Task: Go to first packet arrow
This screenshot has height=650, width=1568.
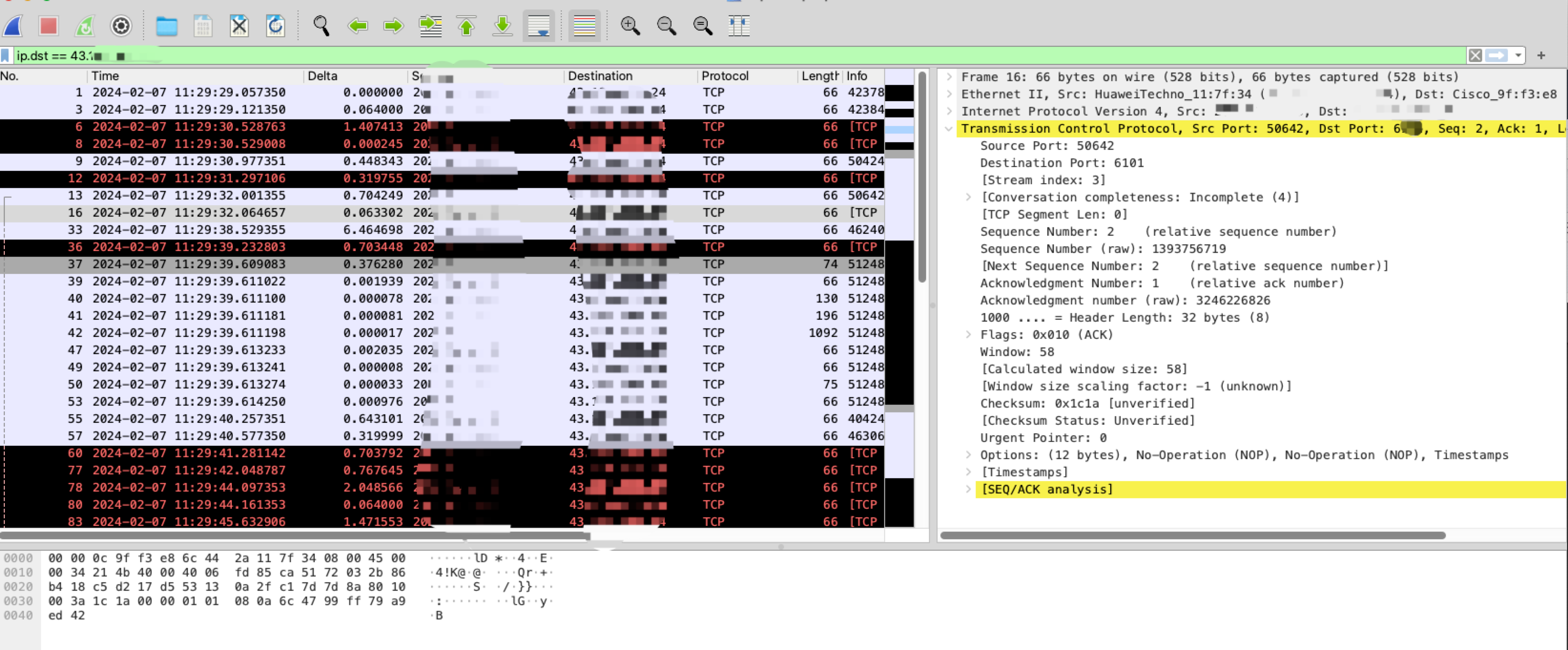Action: [466, 26]
